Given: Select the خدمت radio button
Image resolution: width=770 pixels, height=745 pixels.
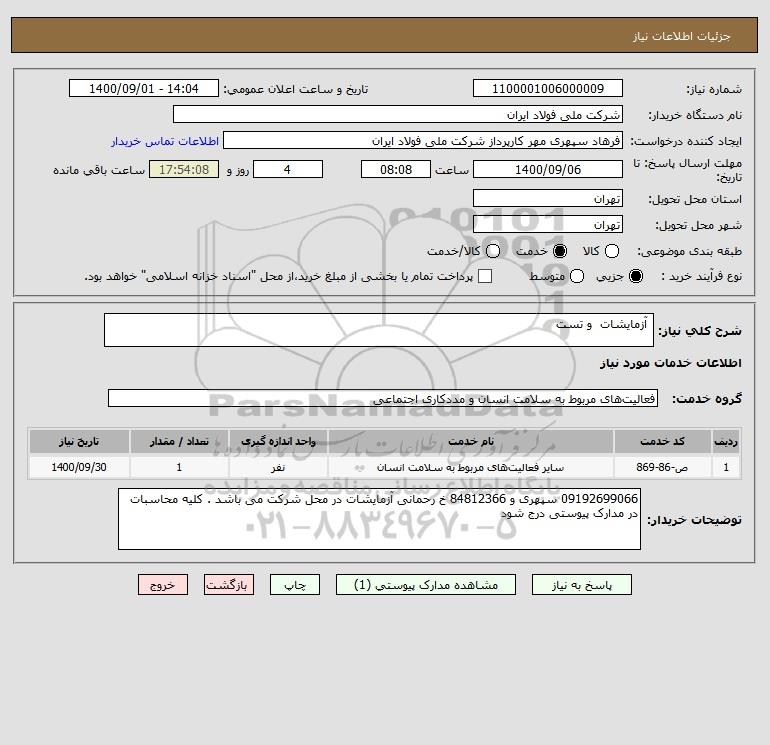Looking at the screenshot, I should (x=559, y=251).
